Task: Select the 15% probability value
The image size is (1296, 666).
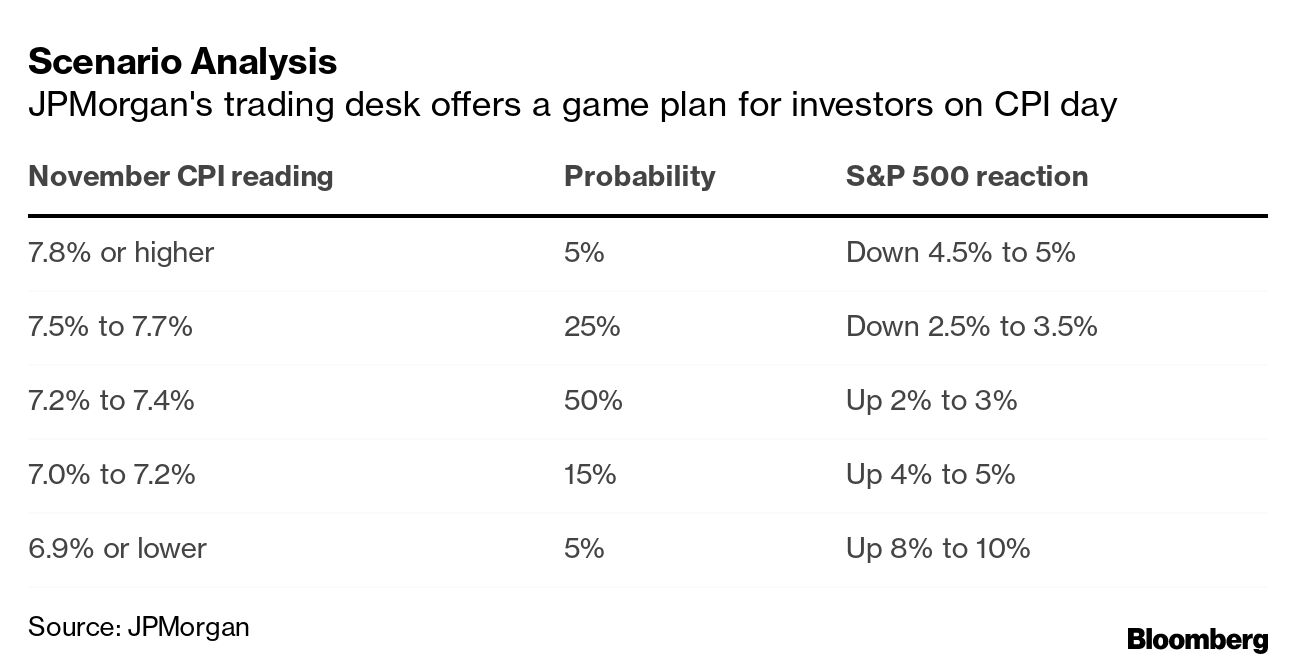Action: click(x=590, y=474)
